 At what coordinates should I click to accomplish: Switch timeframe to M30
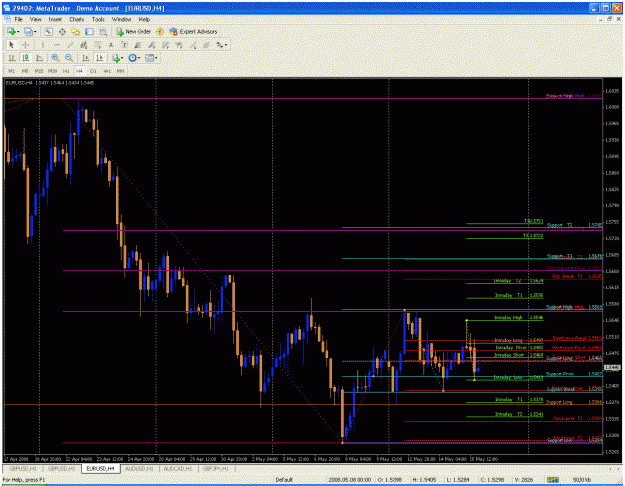[x=52, y=71]
